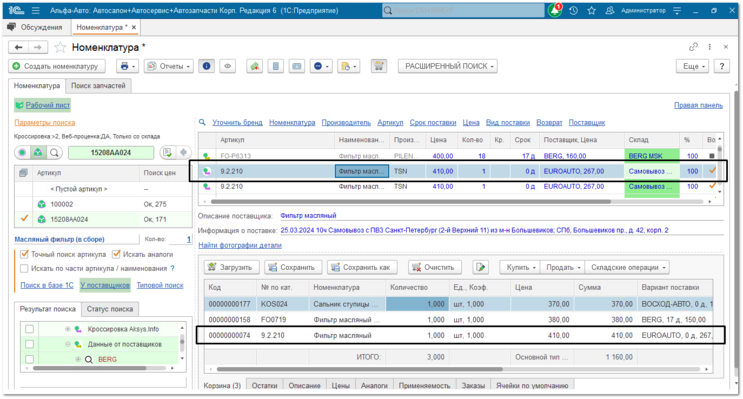The width and height of the screenshot is (743, 399).
Task: Click the help question mark button
Action: (x=722, y=66)
